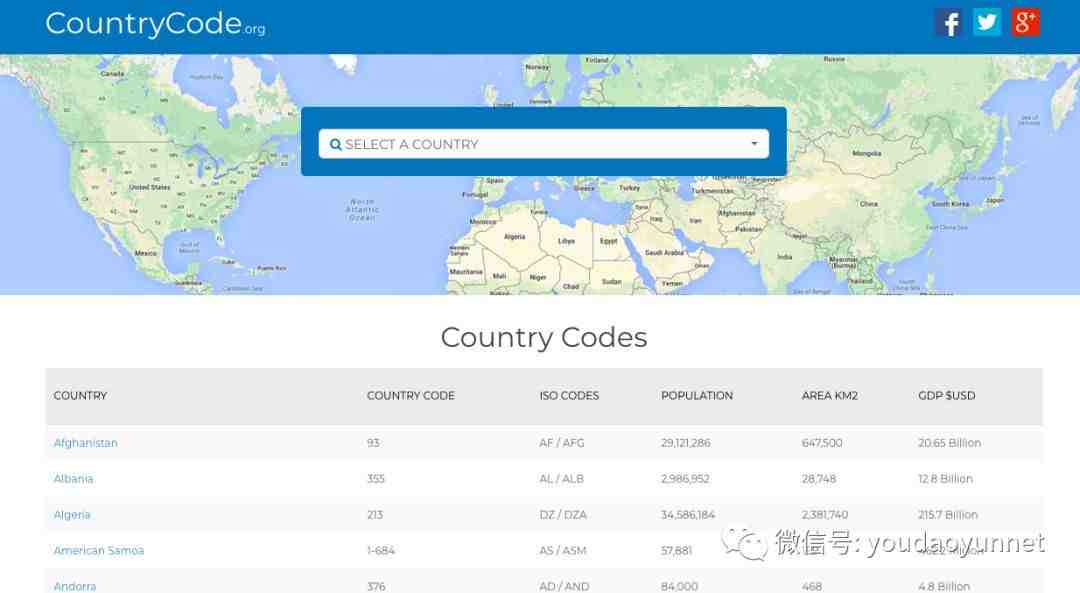Open the Albania country link

click(x=73, y=479)
